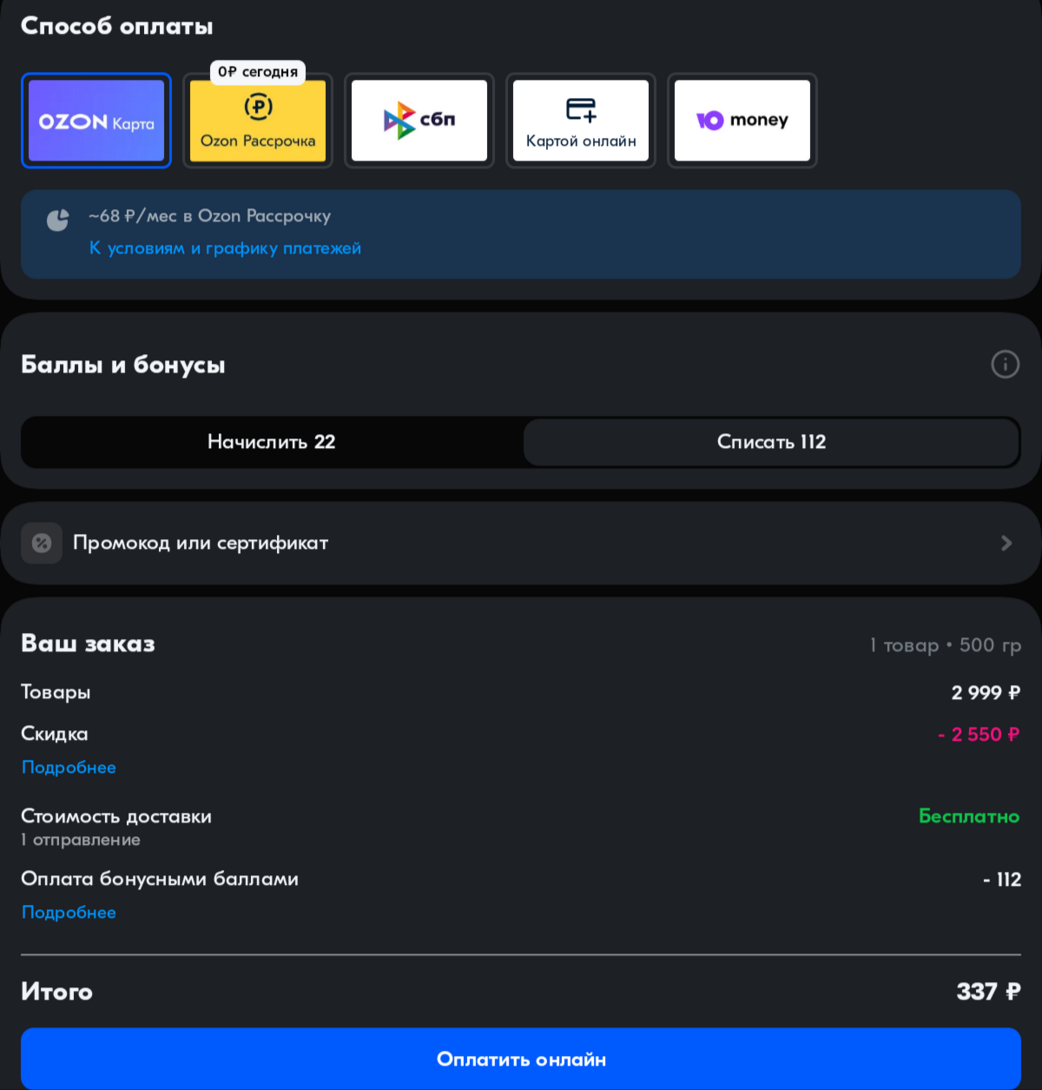The image size is (1042, 1090).
Task: Select Ozon Карта payment method
Action: pyautogui.click(x=96, y=121)
